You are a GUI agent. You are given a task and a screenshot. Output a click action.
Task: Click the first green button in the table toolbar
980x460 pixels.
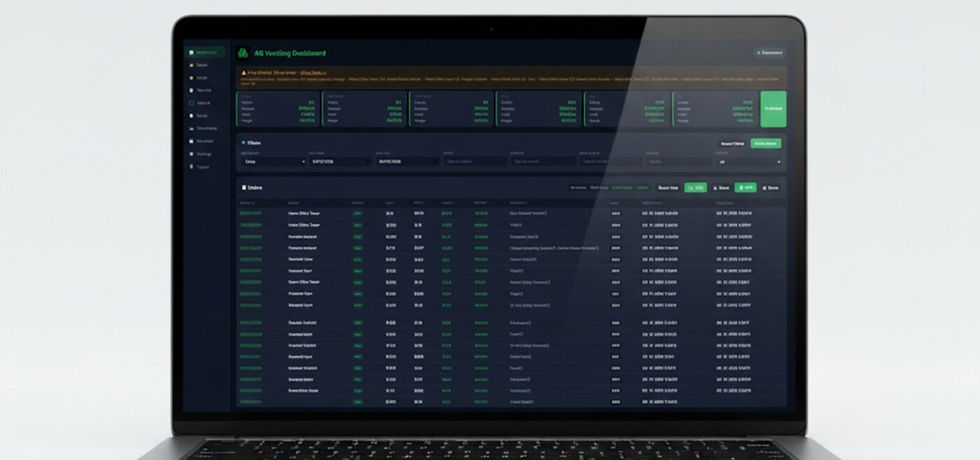click(x=695, y=188)
